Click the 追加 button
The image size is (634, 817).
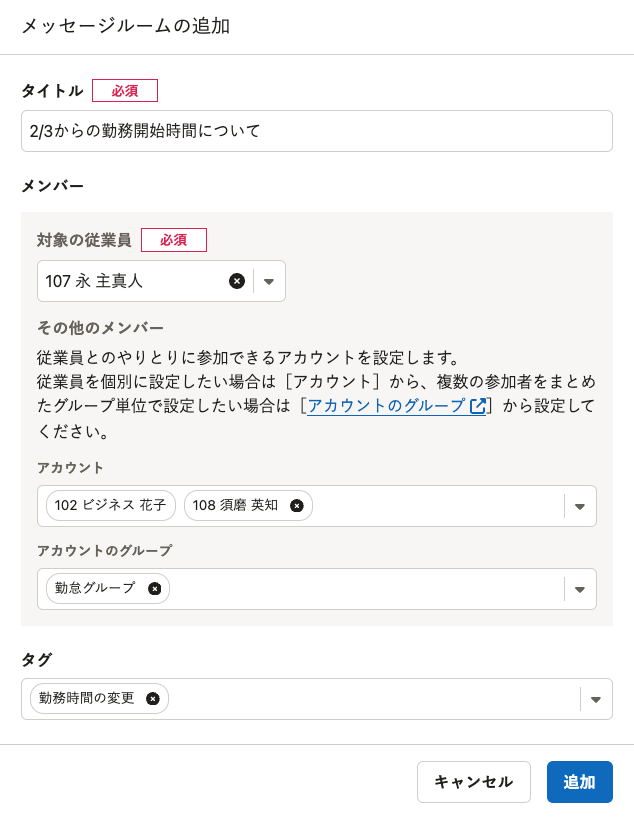pyautogui.click(x=579, y=782)
